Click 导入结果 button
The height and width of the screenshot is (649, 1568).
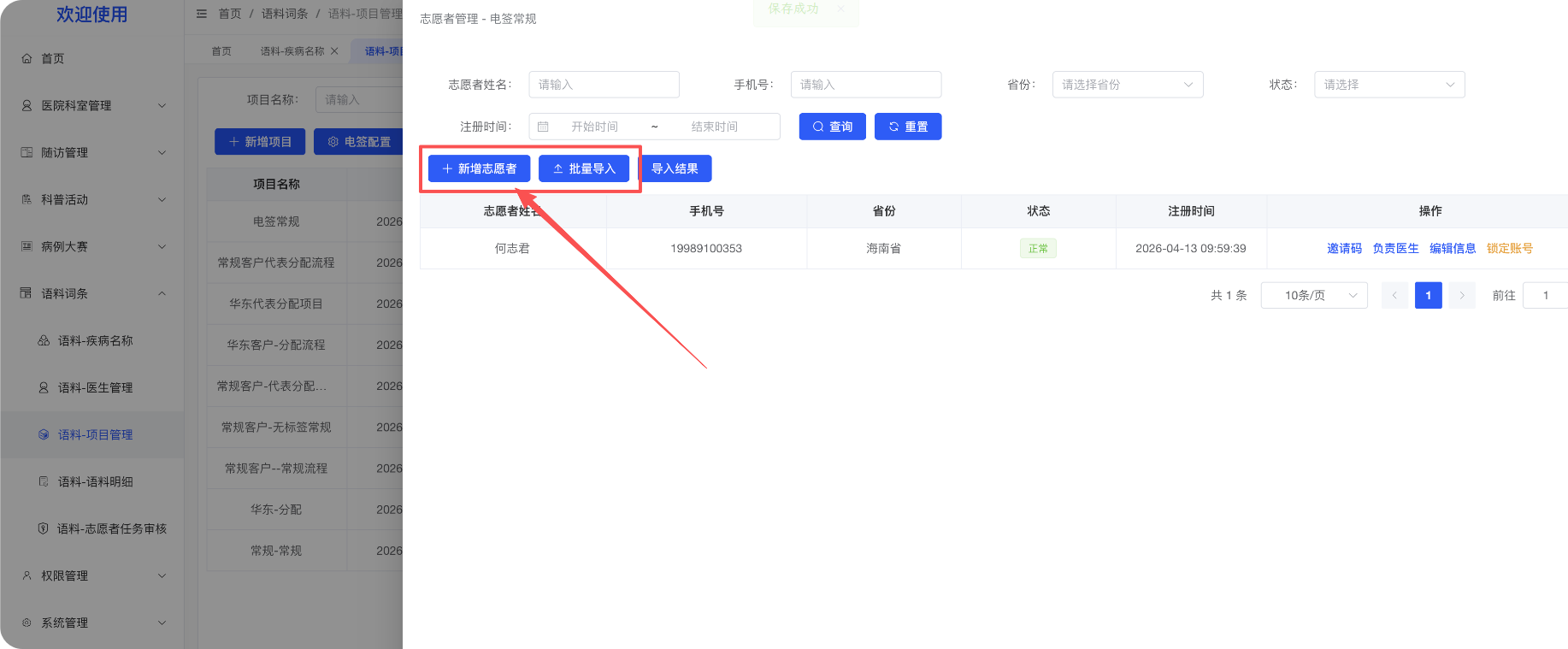(x=675, y=169)
